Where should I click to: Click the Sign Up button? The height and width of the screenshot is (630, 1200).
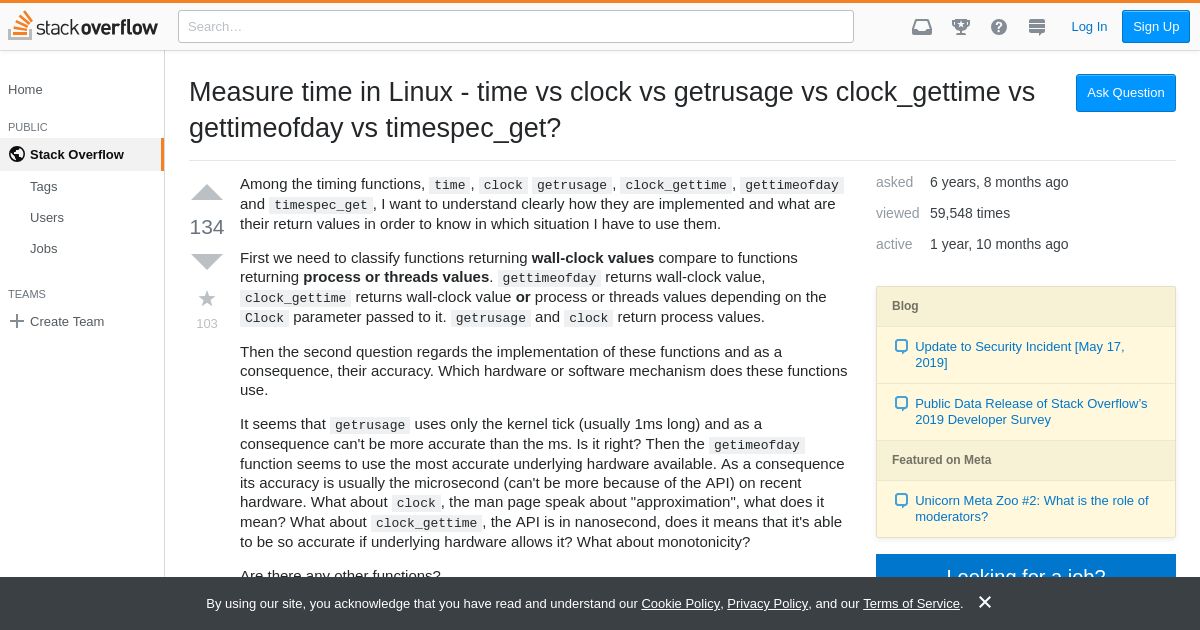[x=1156, y=26]
